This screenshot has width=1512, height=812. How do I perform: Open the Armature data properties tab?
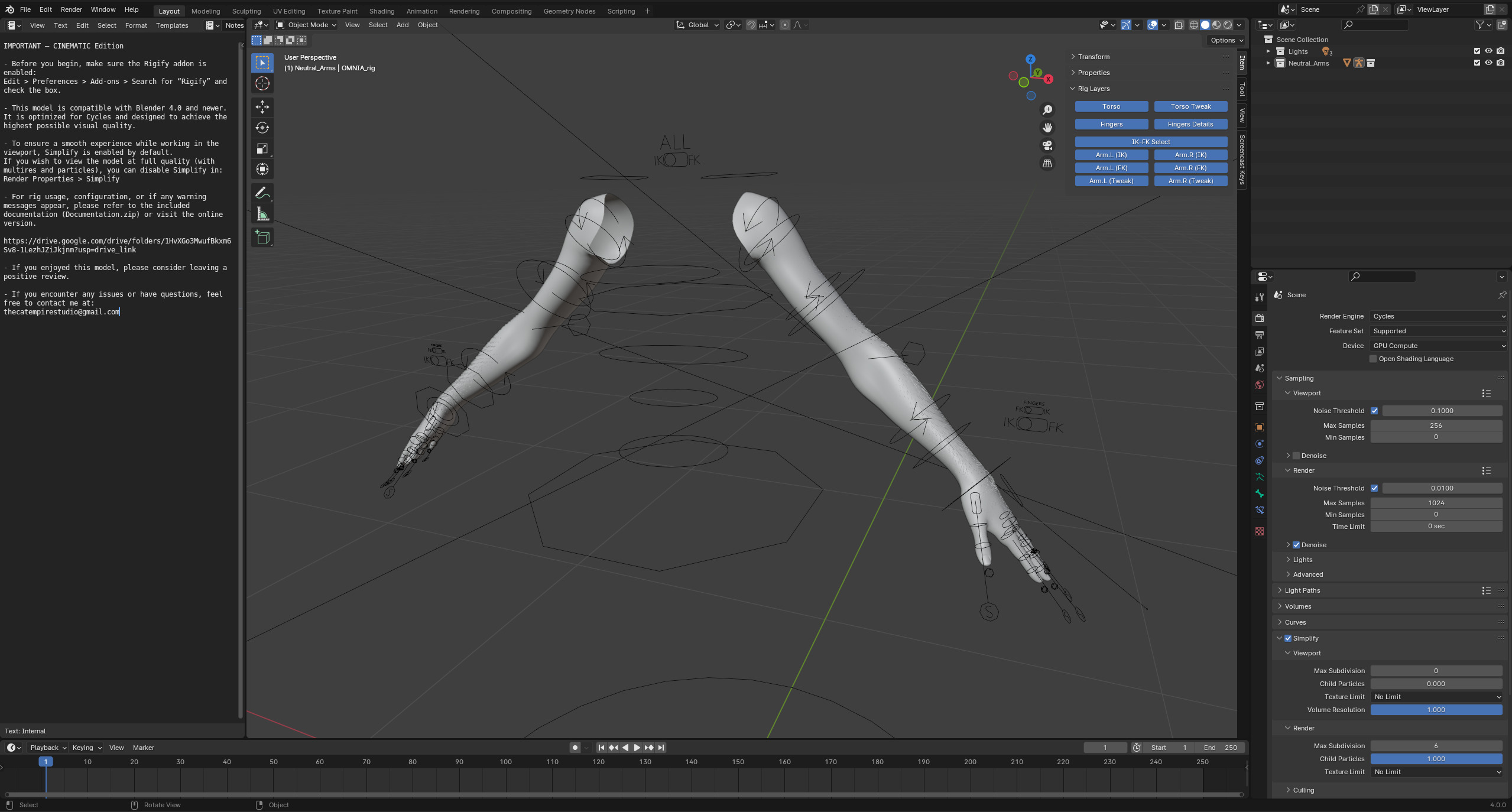tap(1260, 477)
